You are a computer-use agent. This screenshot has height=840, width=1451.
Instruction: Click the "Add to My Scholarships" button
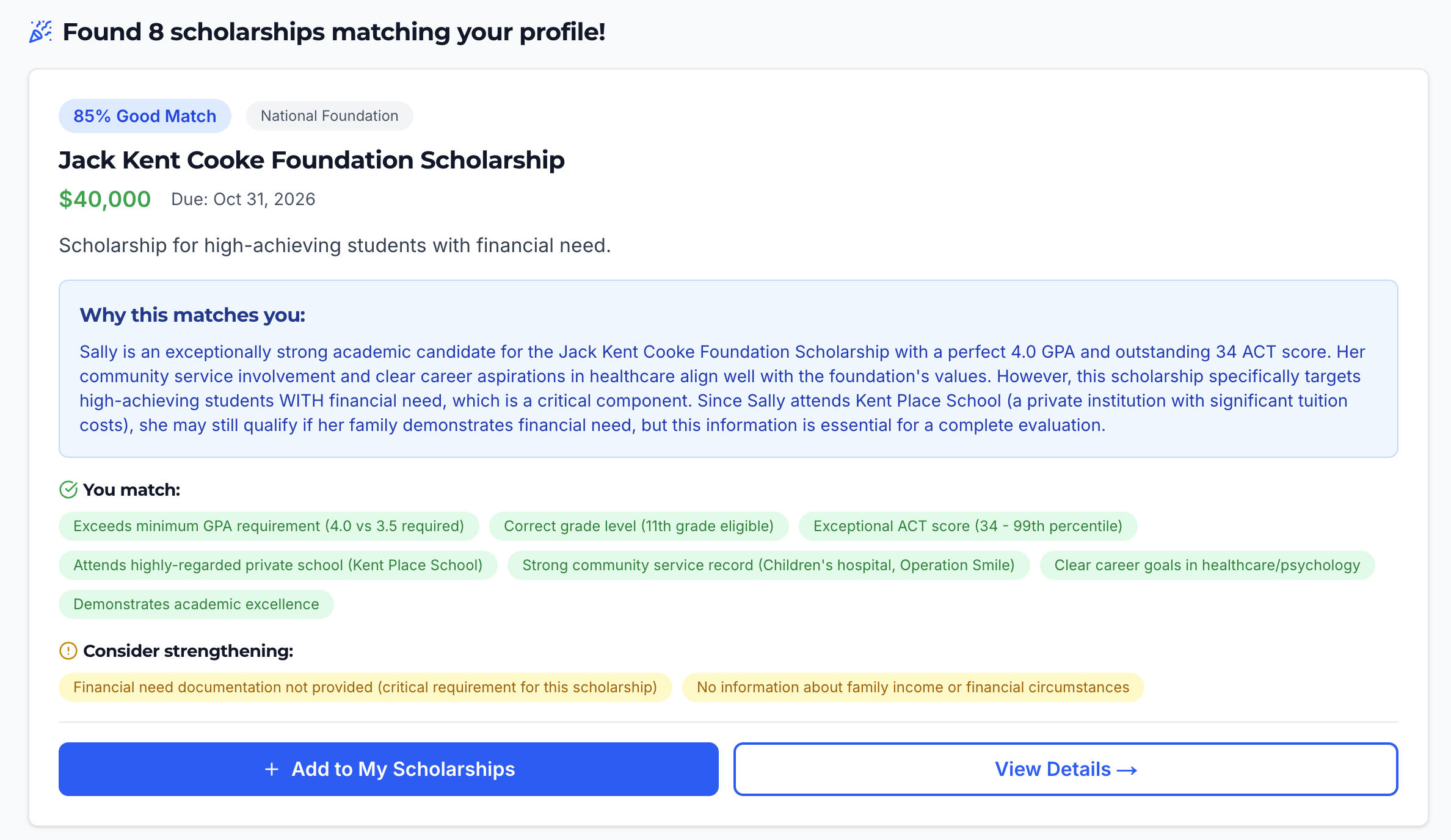387,769
